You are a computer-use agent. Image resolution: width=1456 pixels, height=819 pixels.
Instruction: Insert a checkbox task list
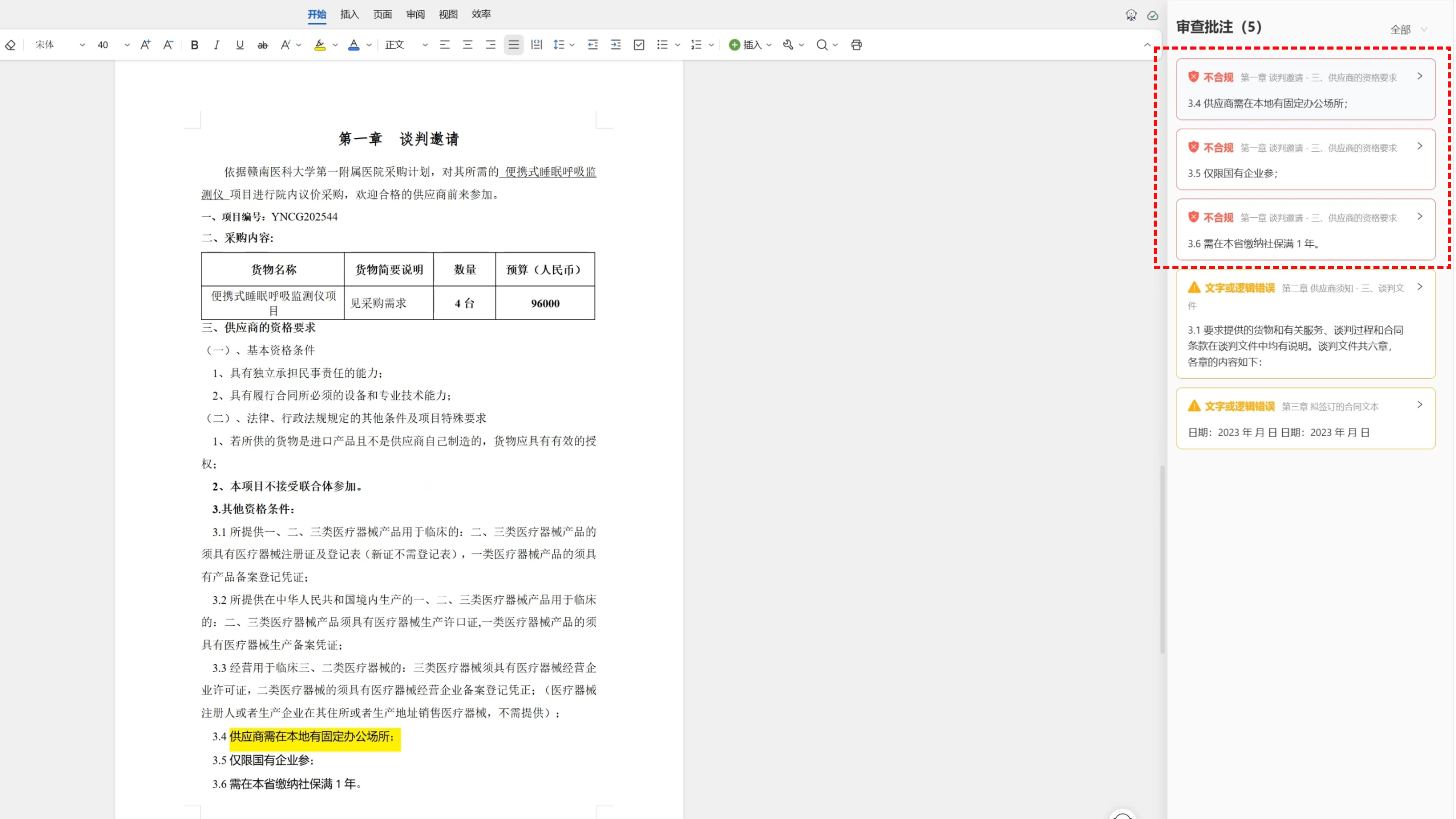[639, 45]
